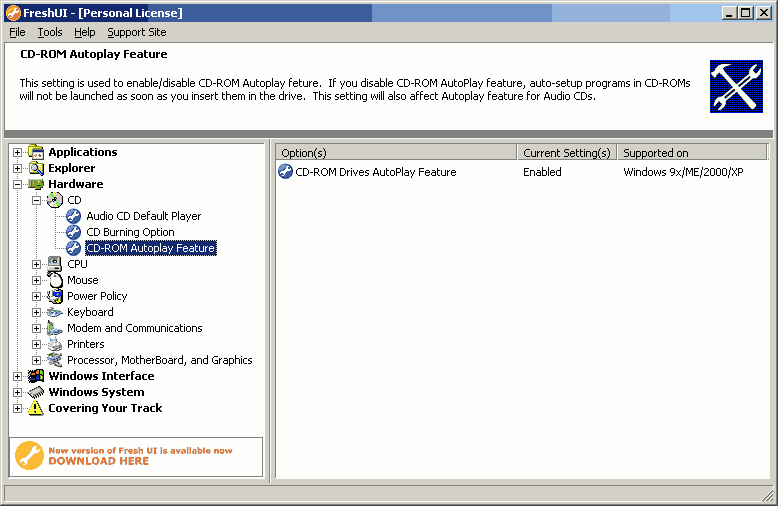Viewport: 778px width, 506px height.
Task: Click the Covering Your Track warning icon
Action: click(36, 408)
